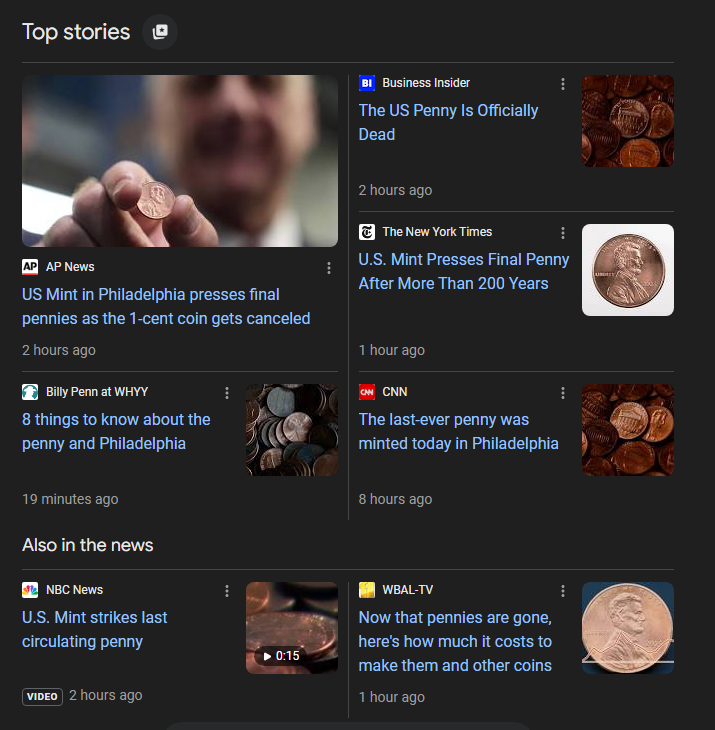Screen dimensions: 715x730
Task: Open 'U.S. Mint Presses Final Penny' headline
Action: point(464,271)
